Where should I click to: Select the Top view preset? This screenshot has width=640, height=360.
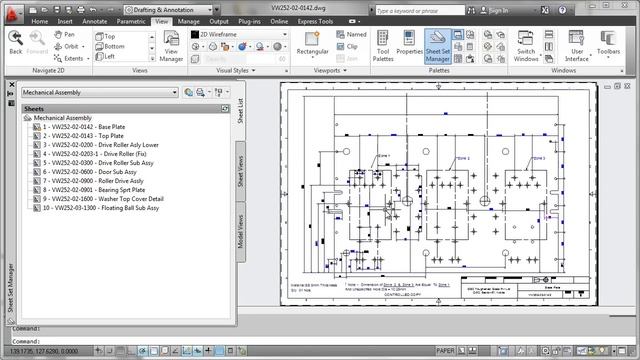105,36
